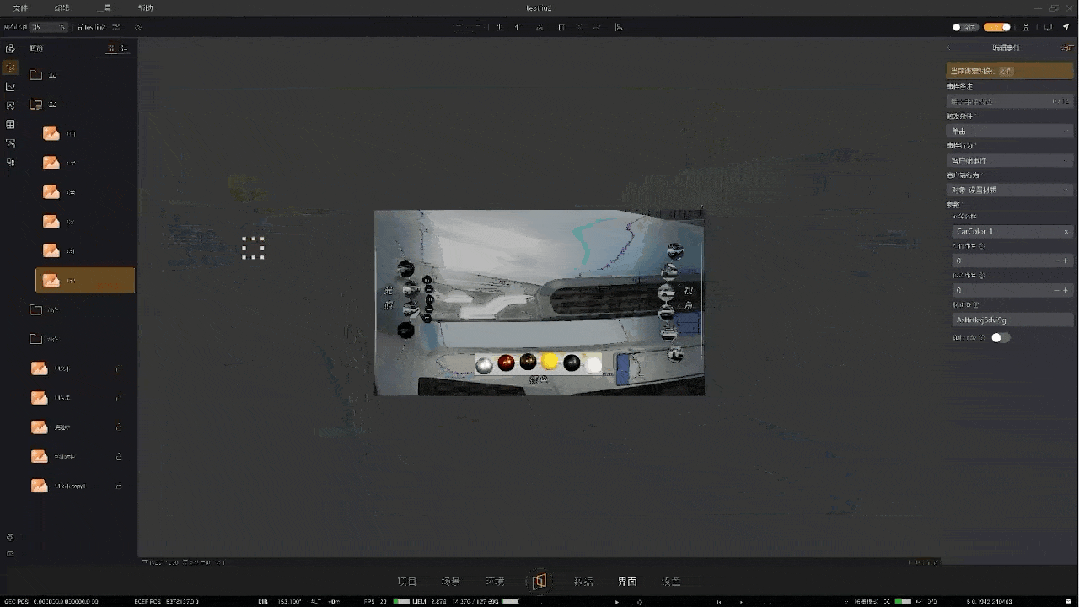Select the highlighted image item in resource tree

(x=84, y=280)
